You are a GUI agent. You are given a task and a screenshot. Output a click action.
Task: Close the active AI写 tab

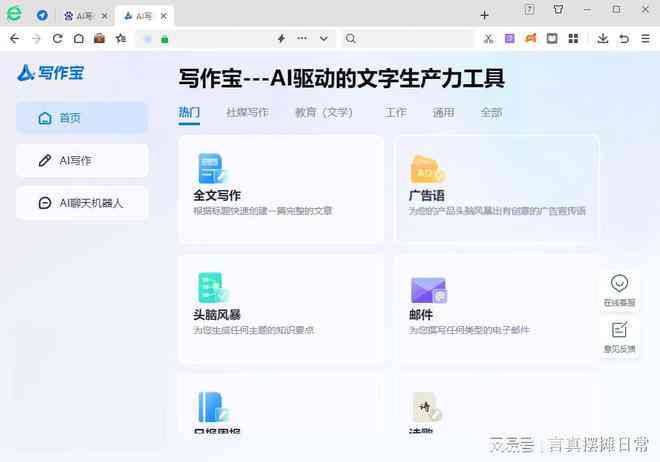click(x=164, y=16)
